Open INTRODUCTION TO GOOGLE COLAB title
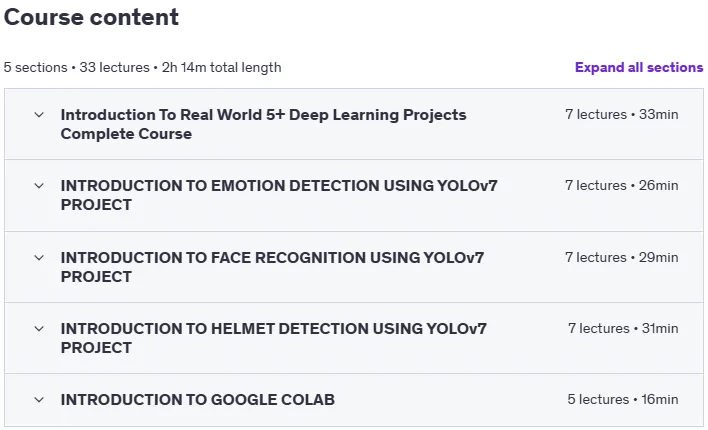Image resolution: width=708 pixels, height=430 pixels. coord(198,400)
